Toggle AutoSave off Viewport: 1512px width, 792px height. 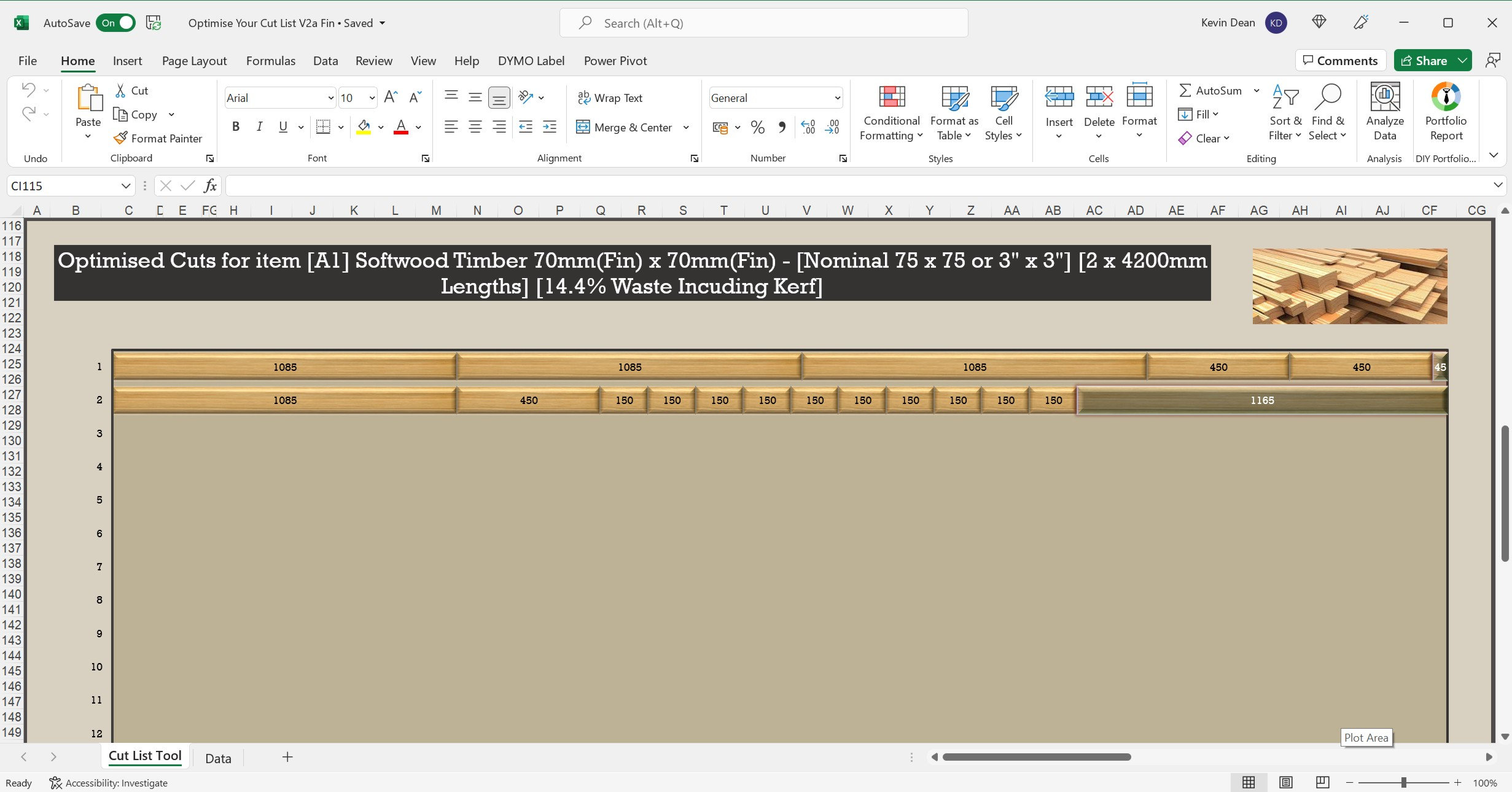click(116, 22)
